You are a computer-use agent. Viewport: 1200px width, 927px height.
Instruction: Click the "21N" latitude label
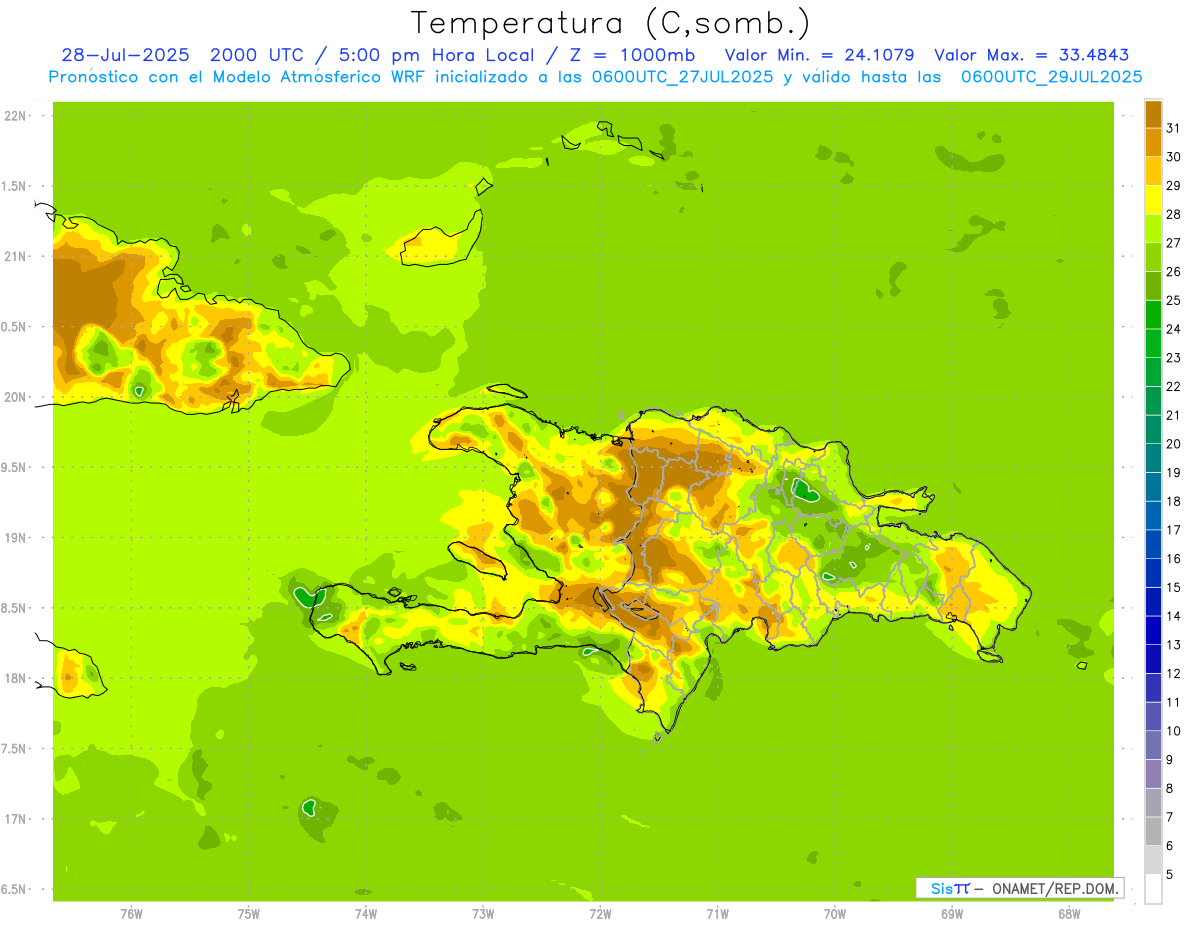16,257
